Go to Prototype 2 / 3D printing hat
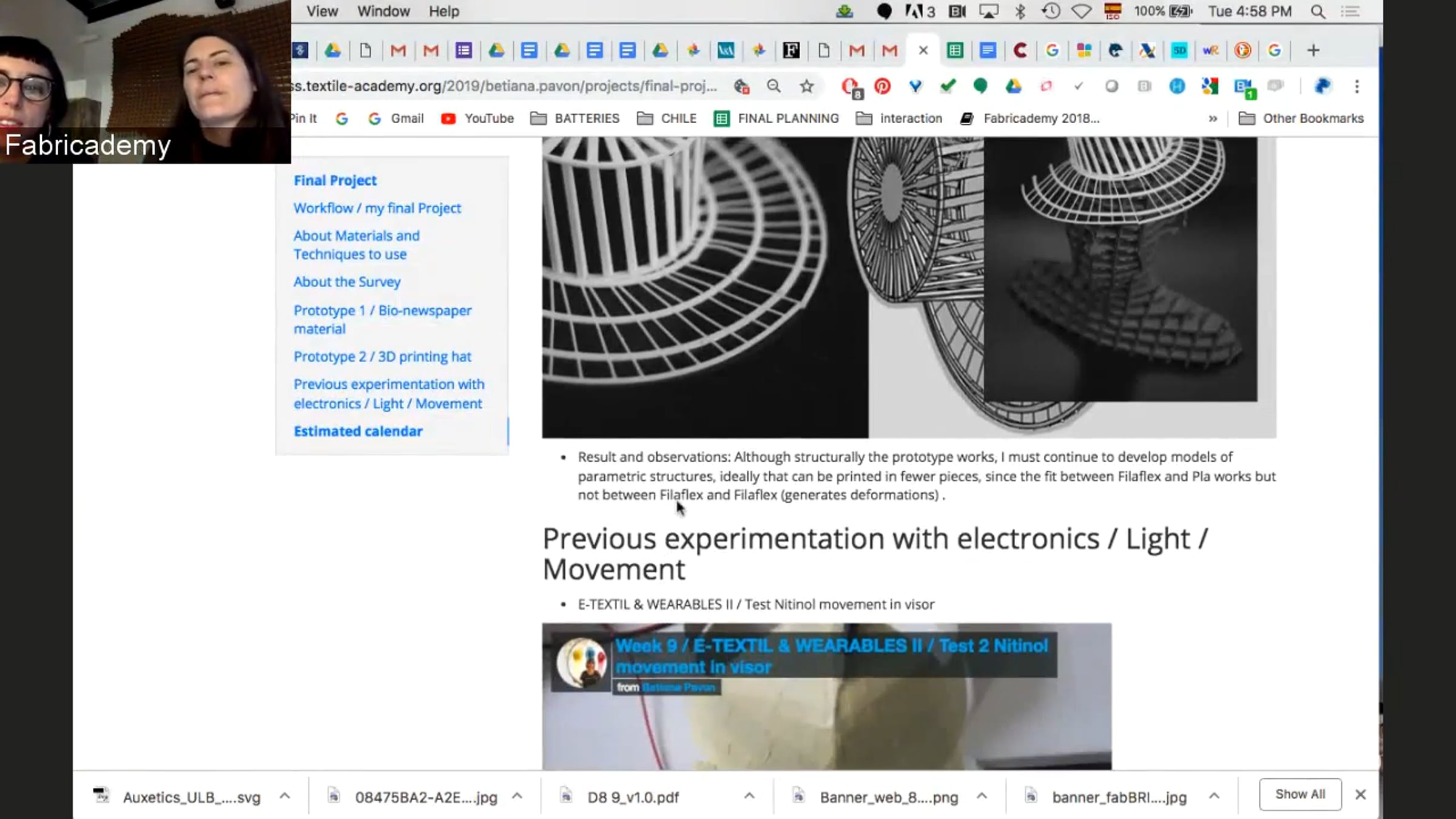 [x=382, y=357]
